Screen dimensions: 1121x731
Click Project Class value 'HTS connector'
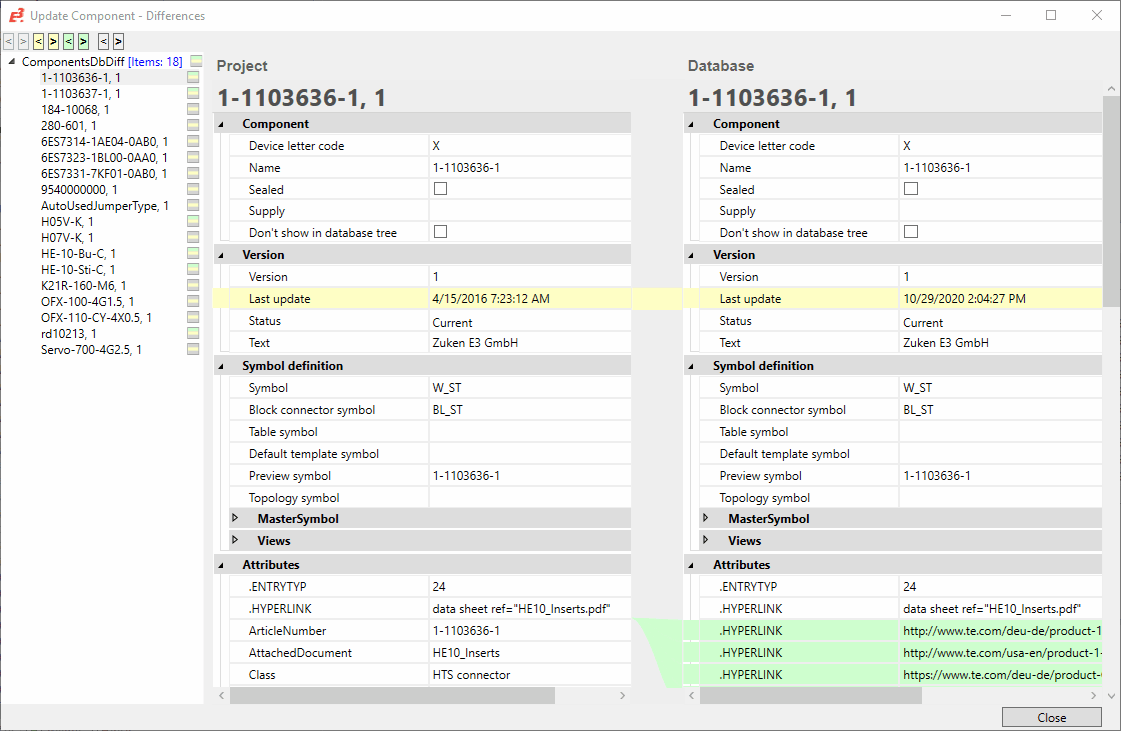(x=471, y=675)
